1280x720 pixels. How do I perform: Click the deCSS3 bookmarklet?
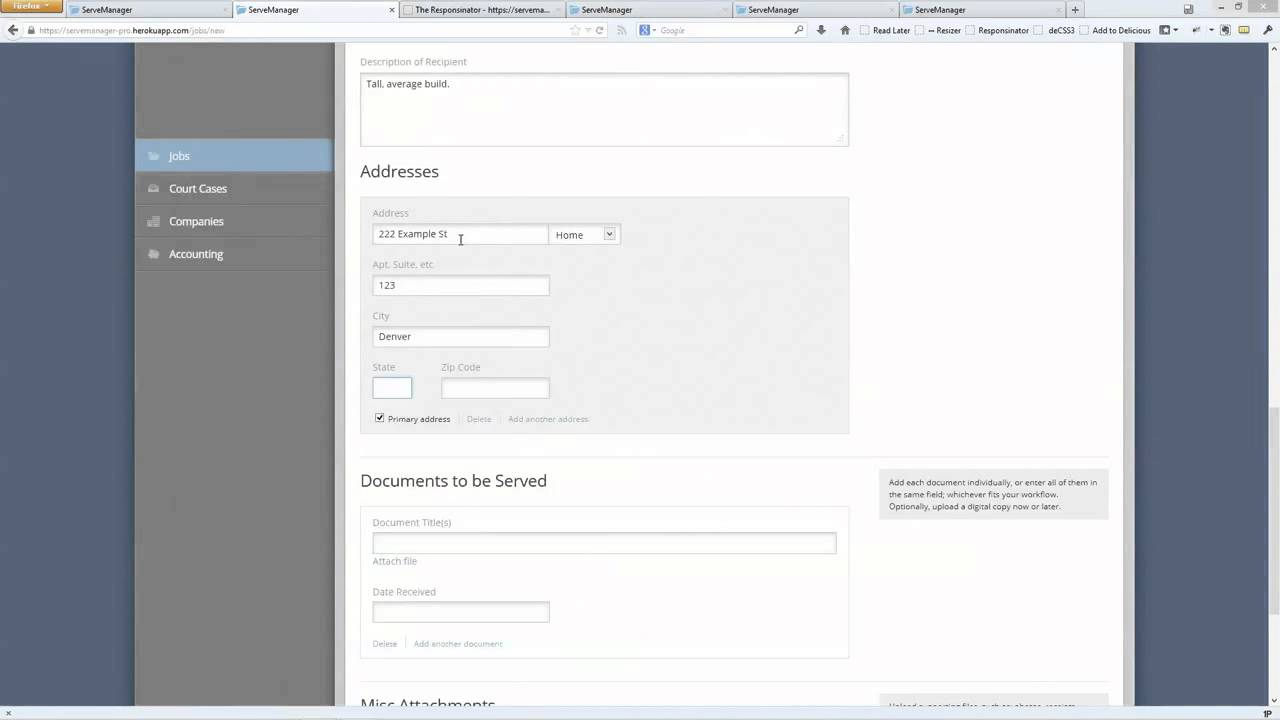(1054, 30)
